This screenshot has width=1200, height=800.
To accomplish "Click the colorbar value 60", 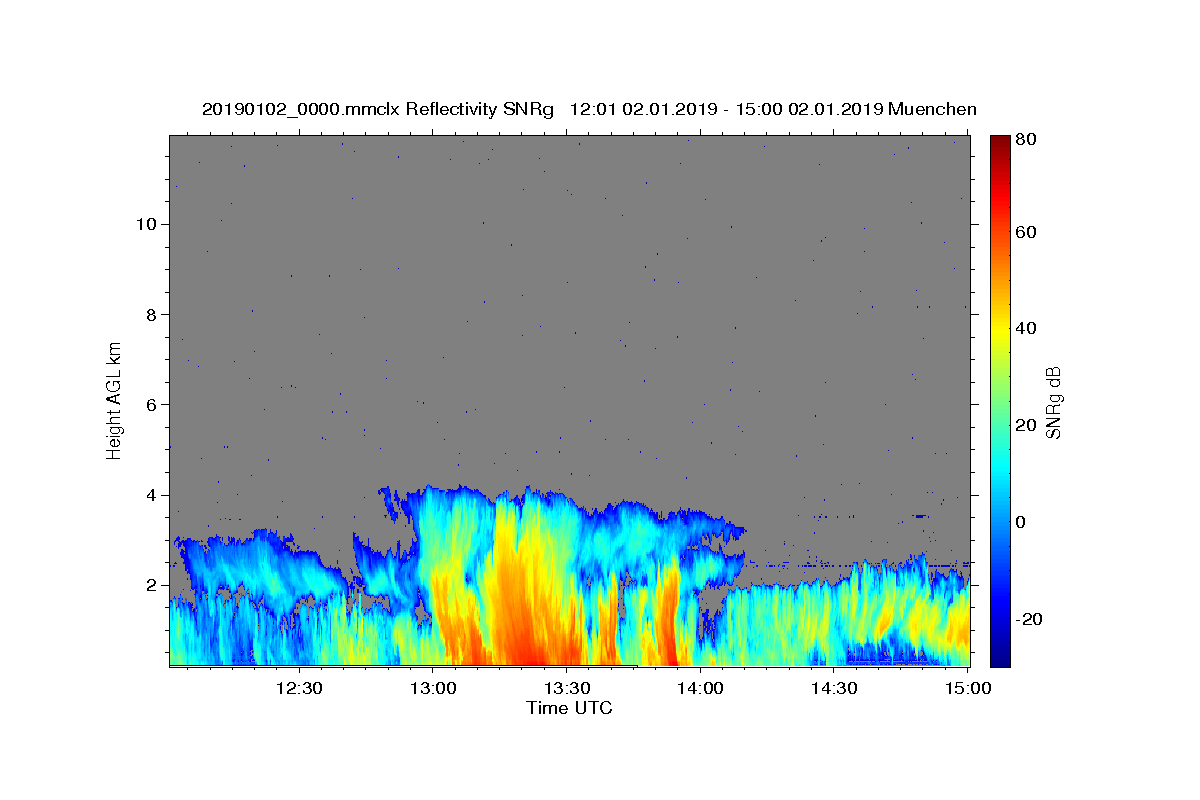I will 1025,232.
